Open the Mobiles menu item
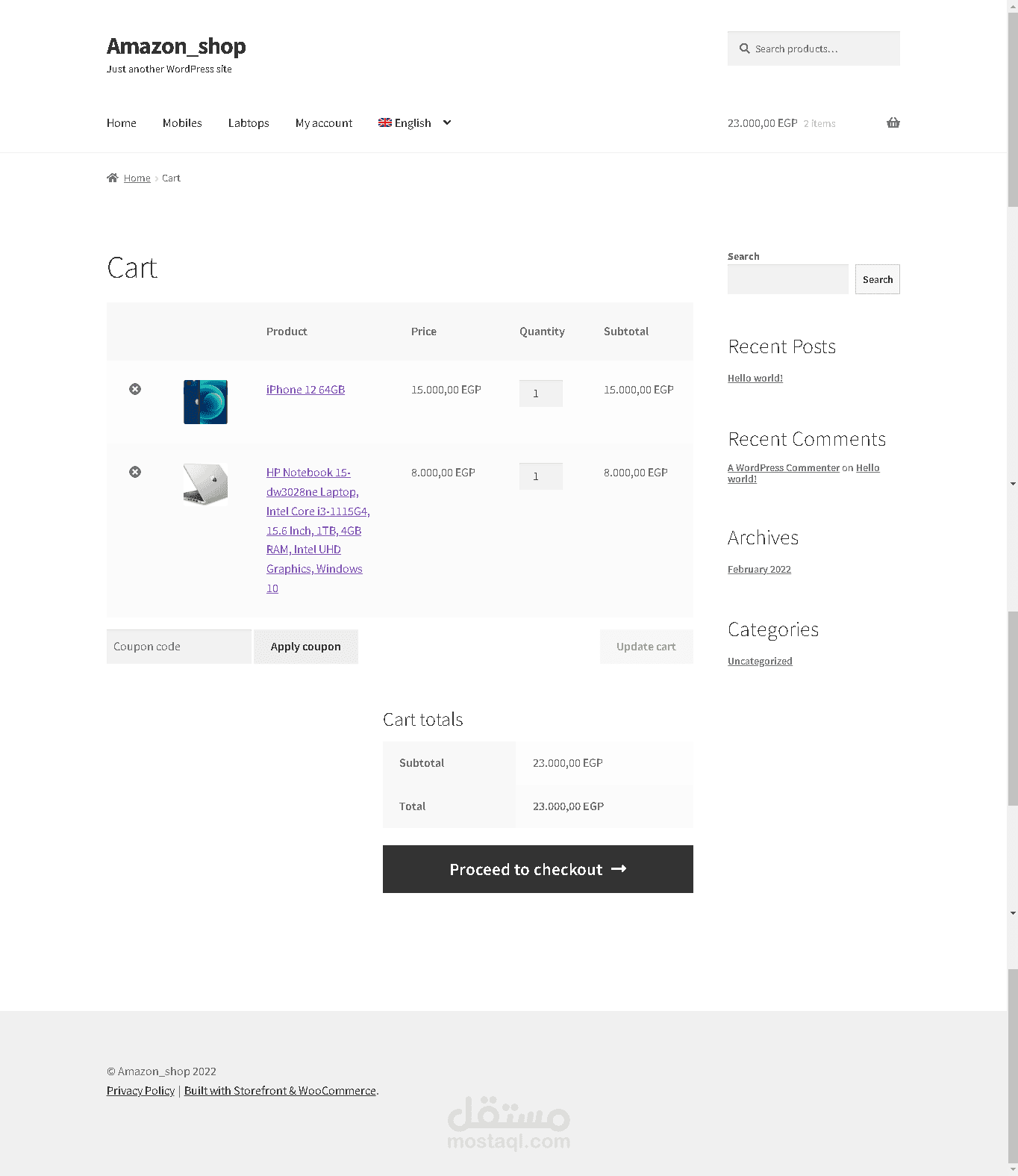This screenshot has height=1176, width=1018. click(x=182, y=123)
